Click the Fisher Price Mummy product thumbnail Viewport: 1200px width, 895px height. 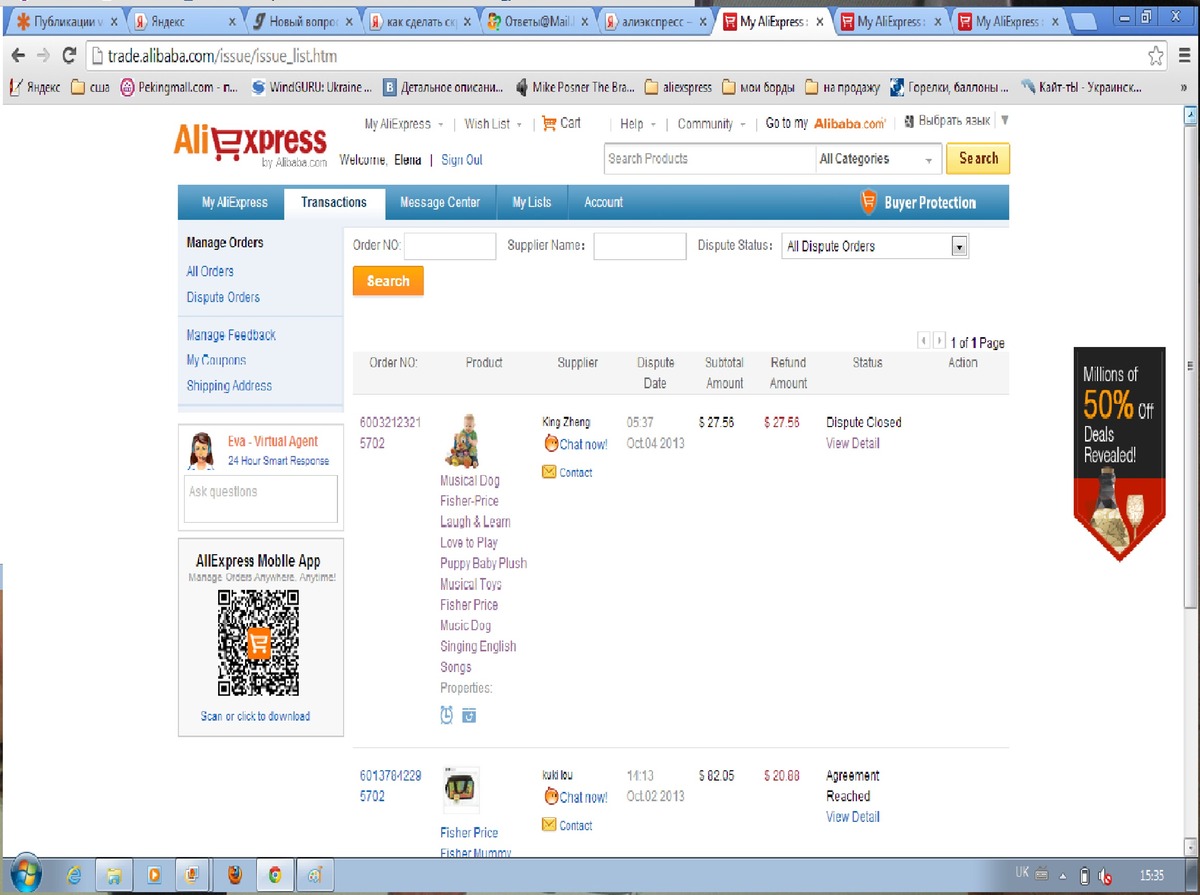[461, 790]
